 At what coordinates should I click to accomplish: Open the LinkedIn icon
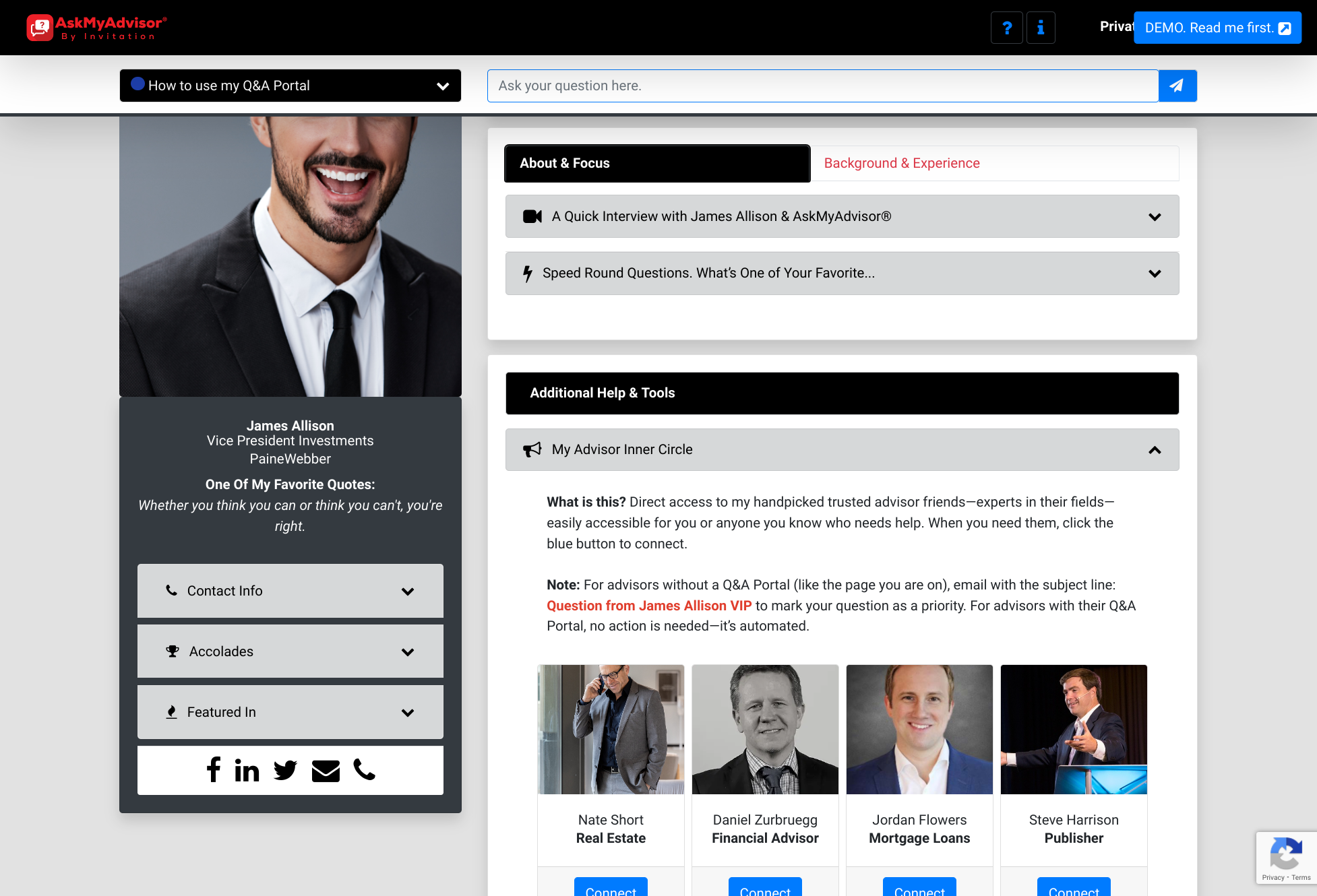click(x=247, y=770)
